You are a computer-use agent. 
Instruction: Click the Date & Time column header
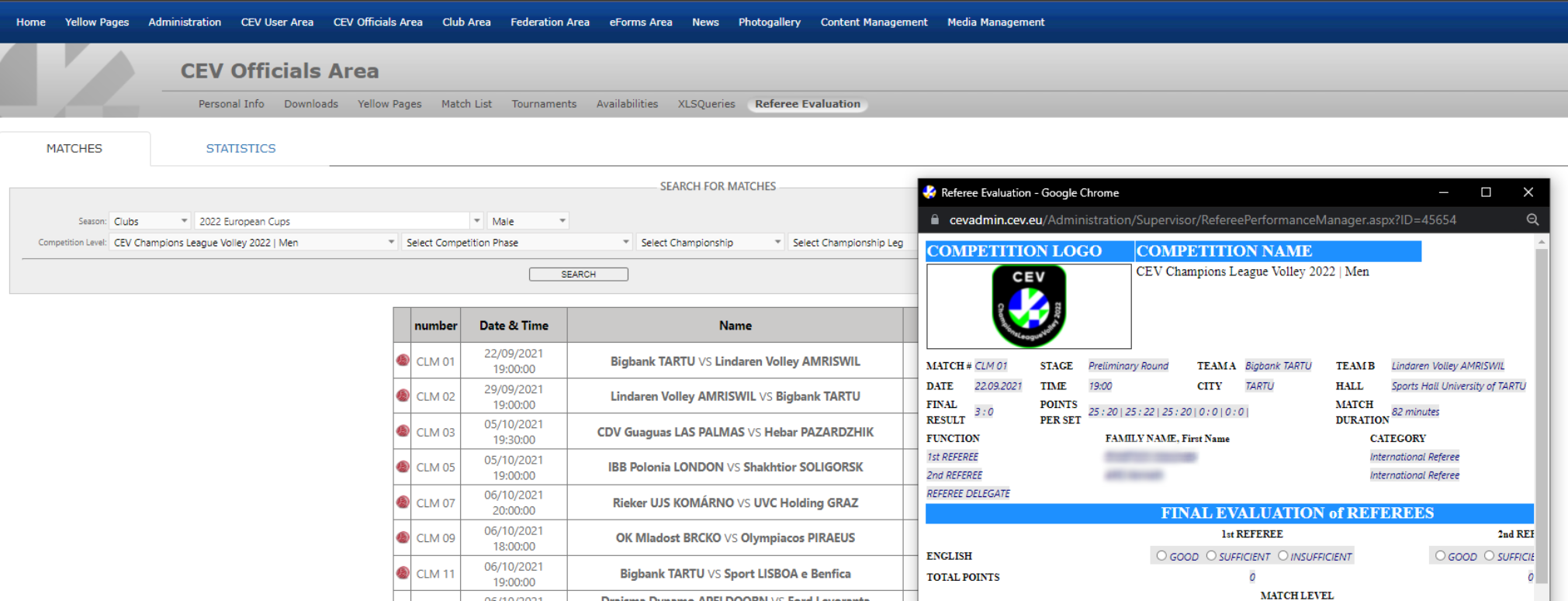tap(514, 326)
